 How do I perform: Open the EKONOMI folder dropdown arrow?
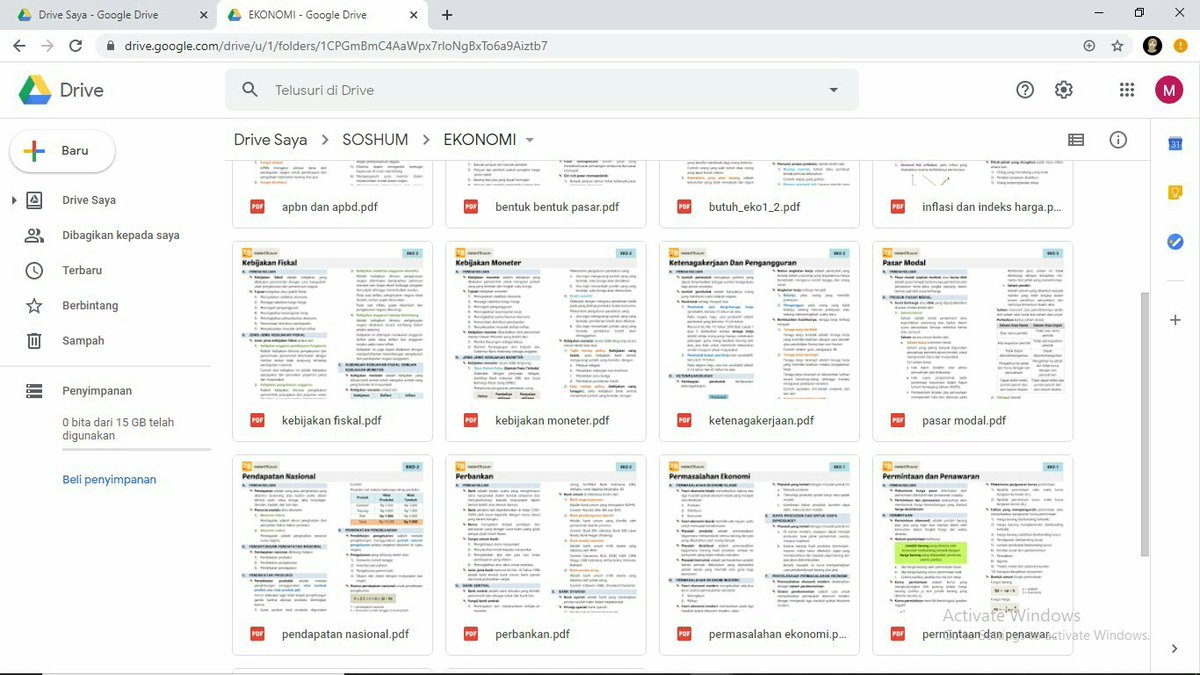click(530, 140)
